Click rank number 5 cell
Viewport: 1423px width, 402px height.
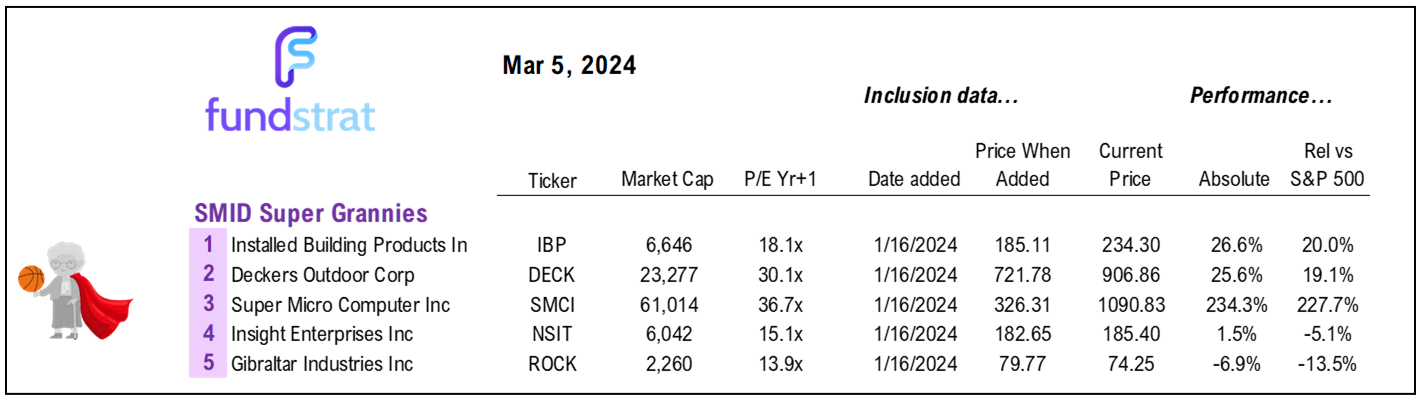[x=209, y=363]
